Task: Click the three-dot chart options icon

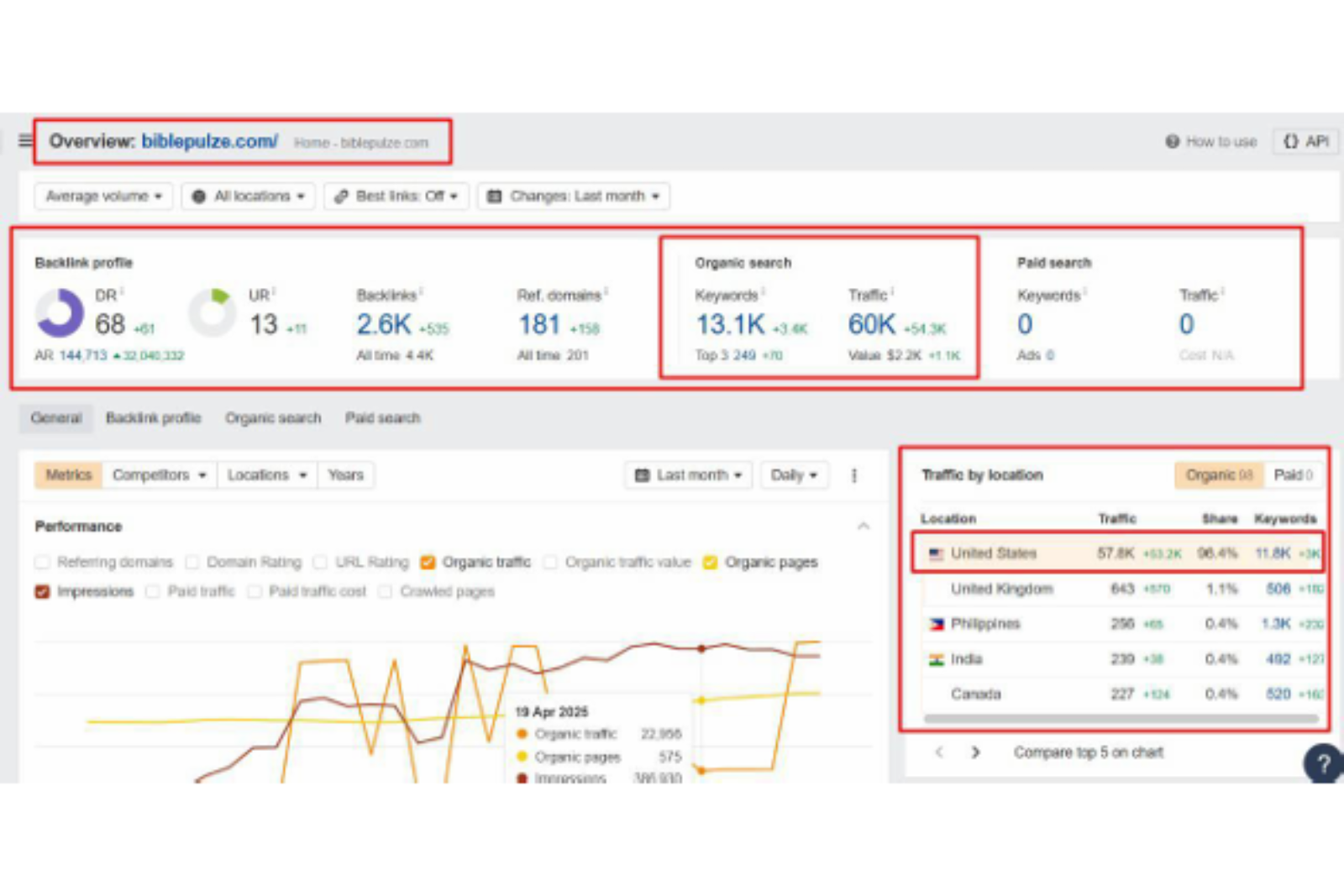Action: pyautogui.click(x=854, y=475)
